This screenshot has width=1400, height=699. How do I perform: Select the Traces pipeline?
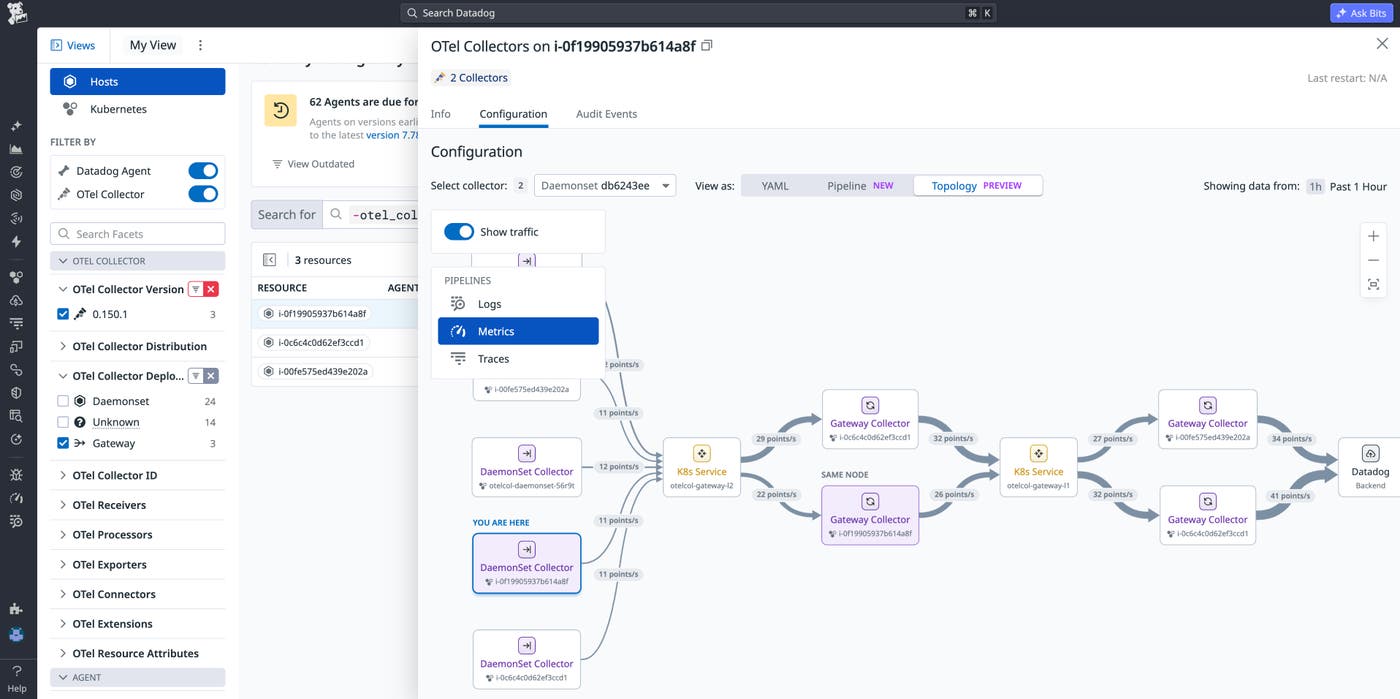pyautogui.click(x=518, y=358)
